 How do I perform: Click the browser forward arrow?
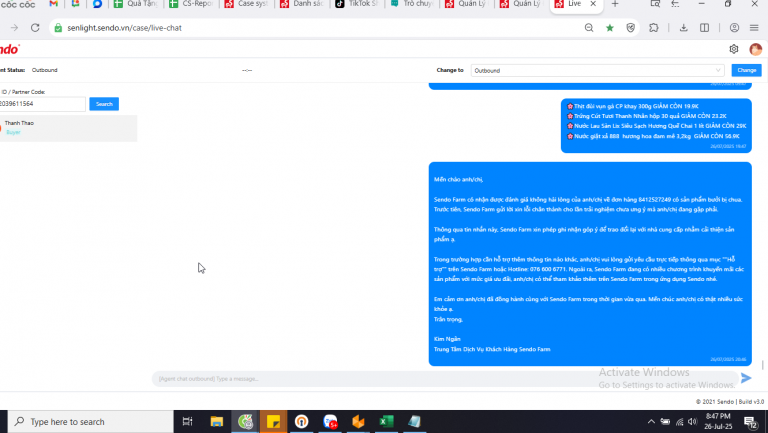click(x=14, y=28)
